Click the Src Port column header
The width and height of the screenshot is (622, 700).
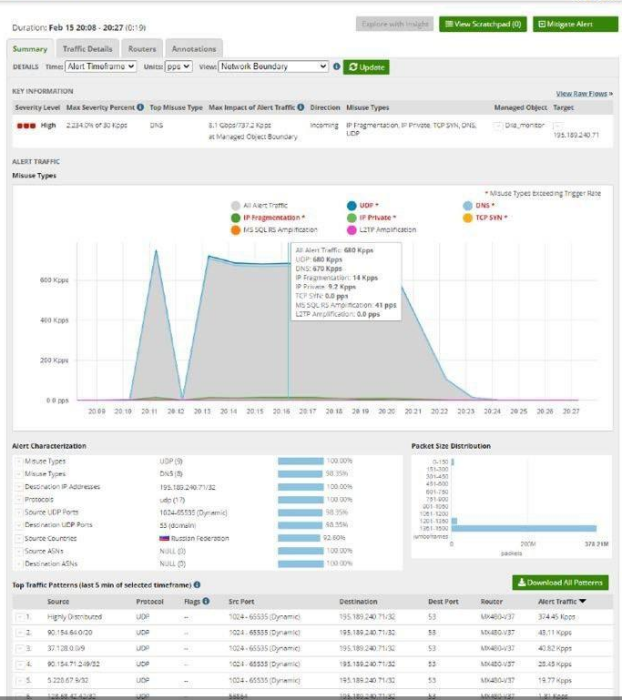(x=241, y=601)
